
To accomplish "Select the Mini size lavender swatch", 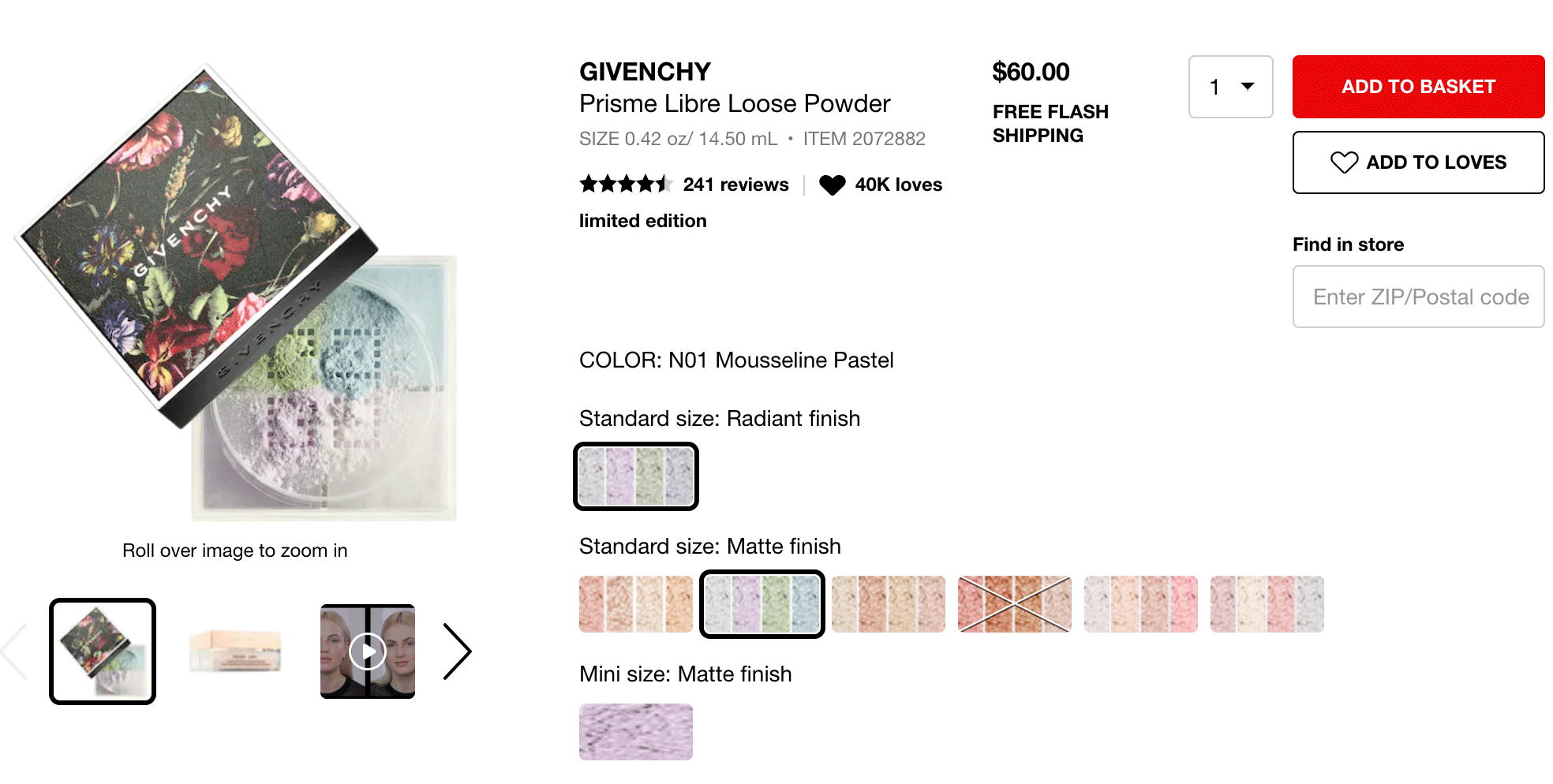I will (x=636, y=732).
